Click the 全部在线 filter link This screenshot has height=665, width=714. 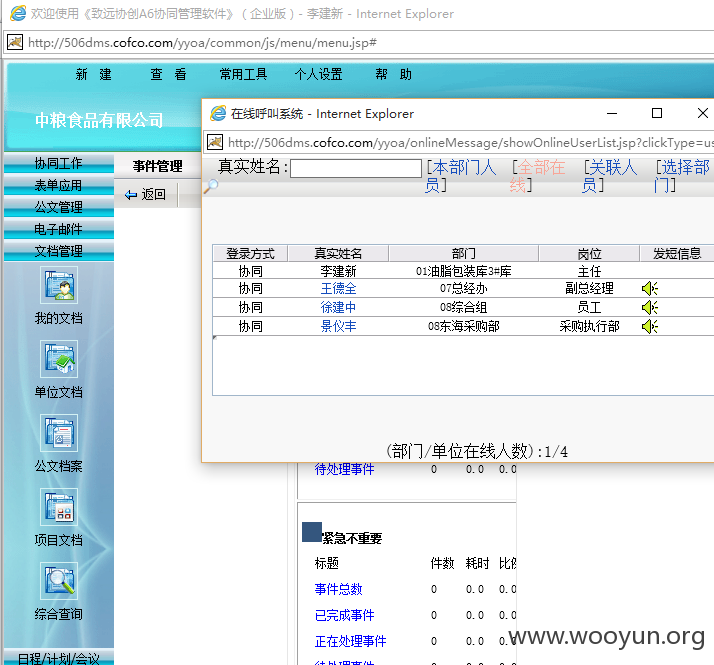coord(537,176)
